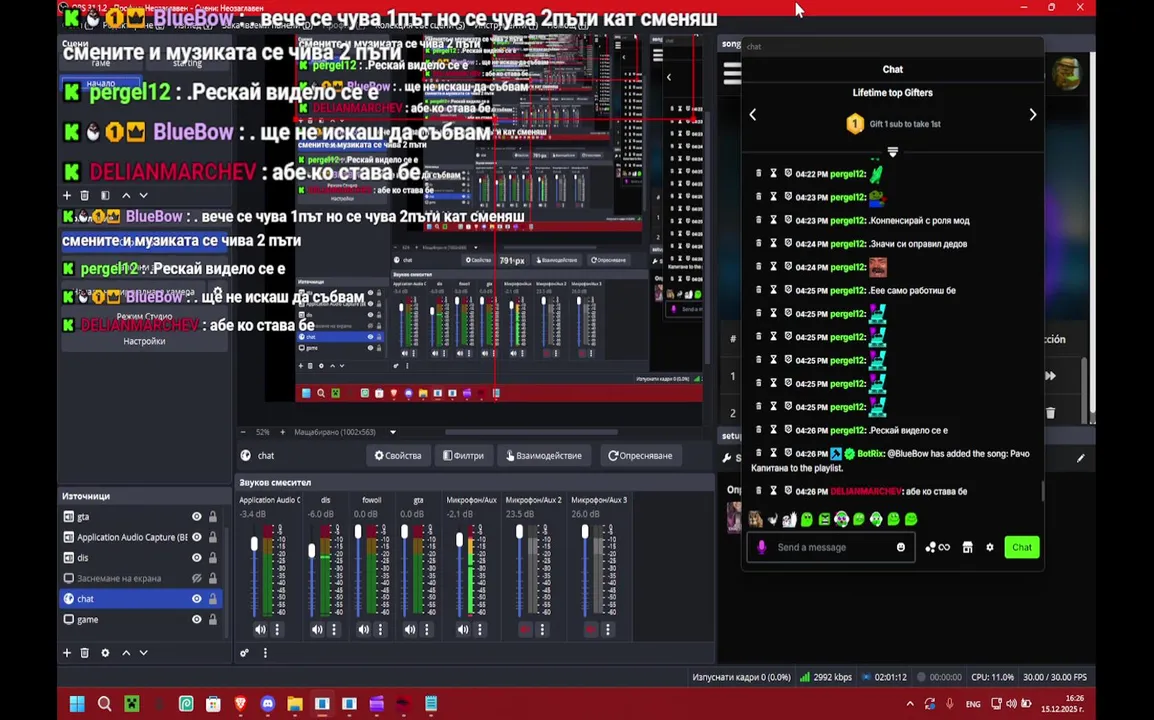
Task: Open the three-dot menu for Микрофон/Aux channel
Action: point(480,629)
